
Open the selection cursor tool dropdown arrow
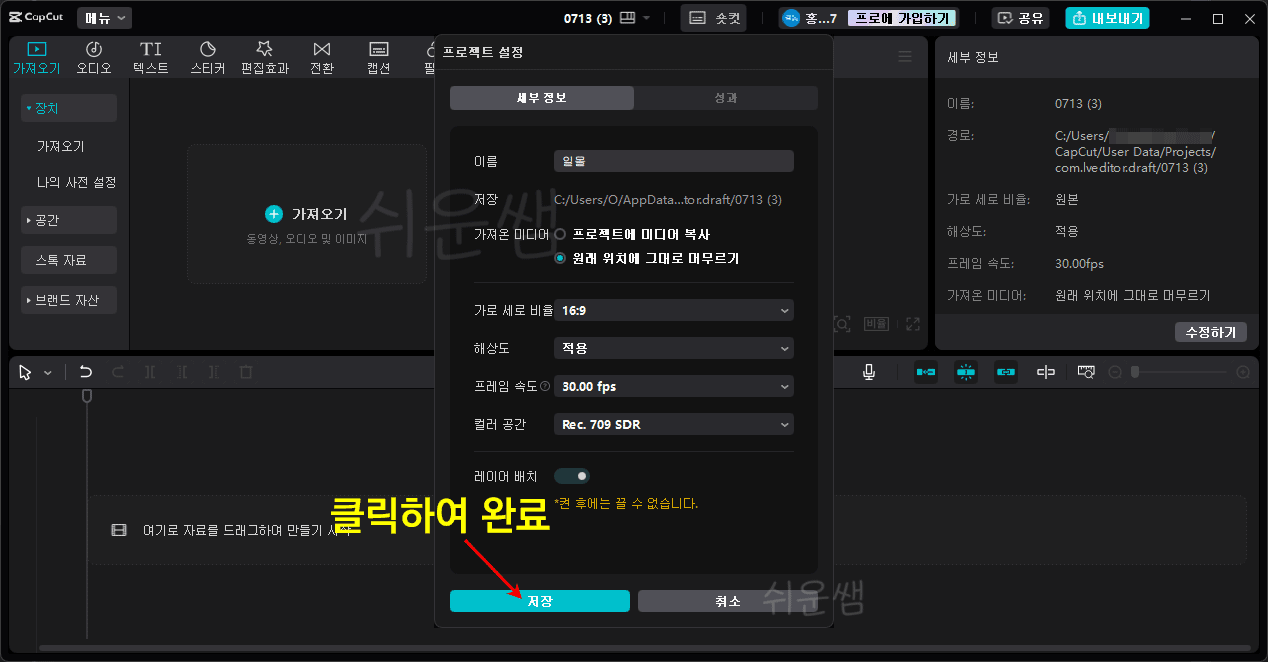point(48,373)
